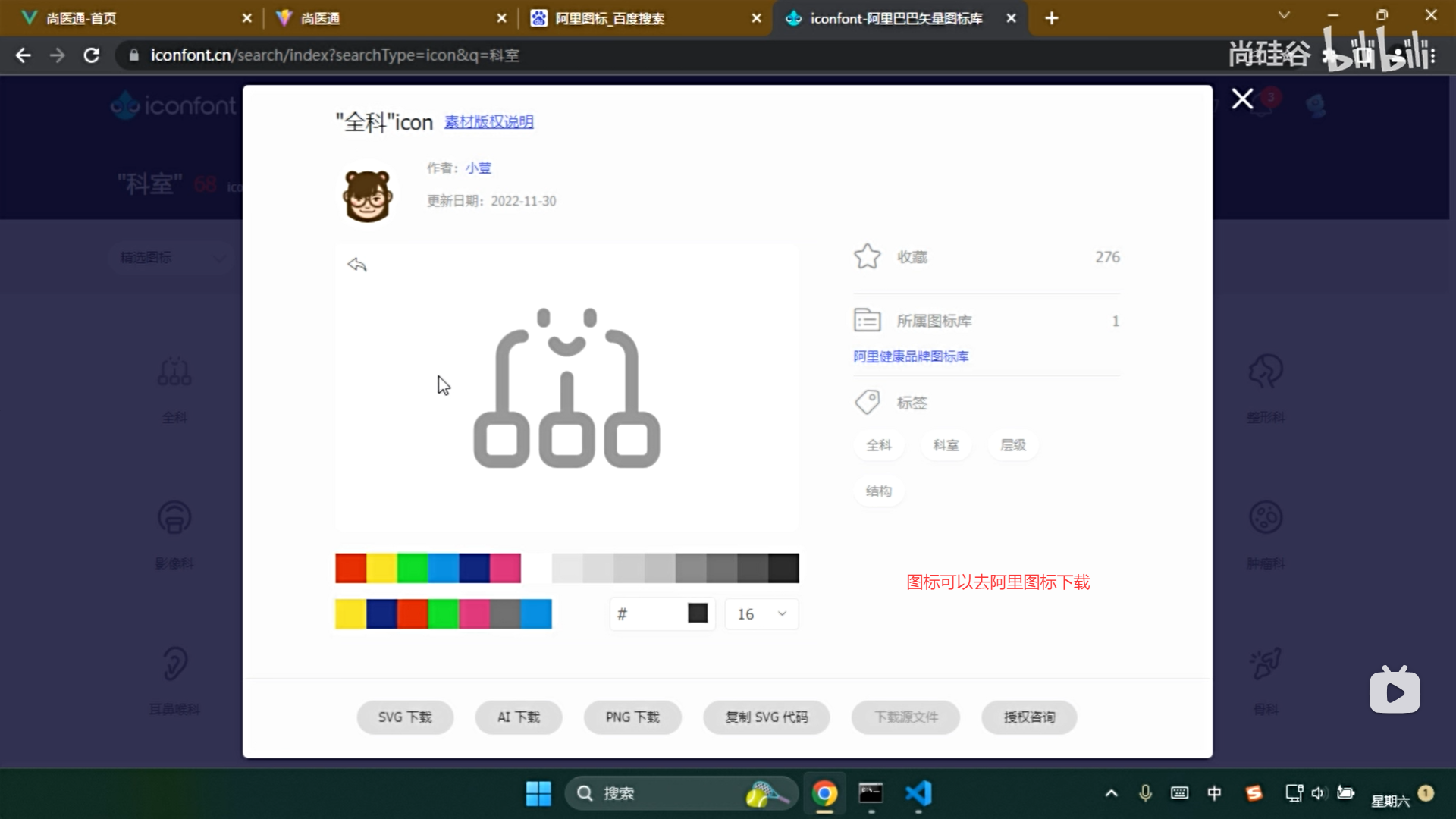The width and height of the screenshot is (1456, 819).
Task: Click the reply arrow above the icon preview
Action: (x=357, y=265)
